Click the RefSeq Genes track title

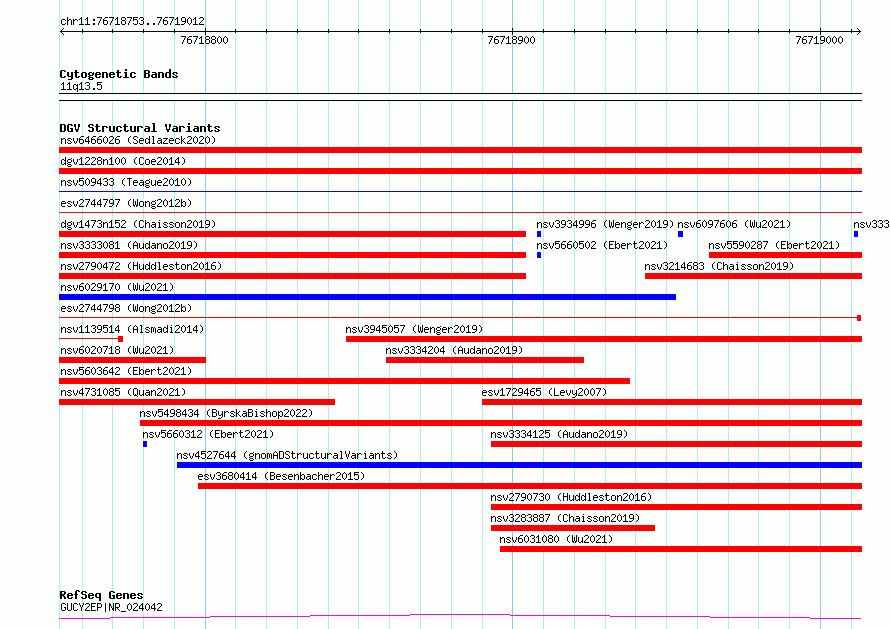tap(101, 595)
